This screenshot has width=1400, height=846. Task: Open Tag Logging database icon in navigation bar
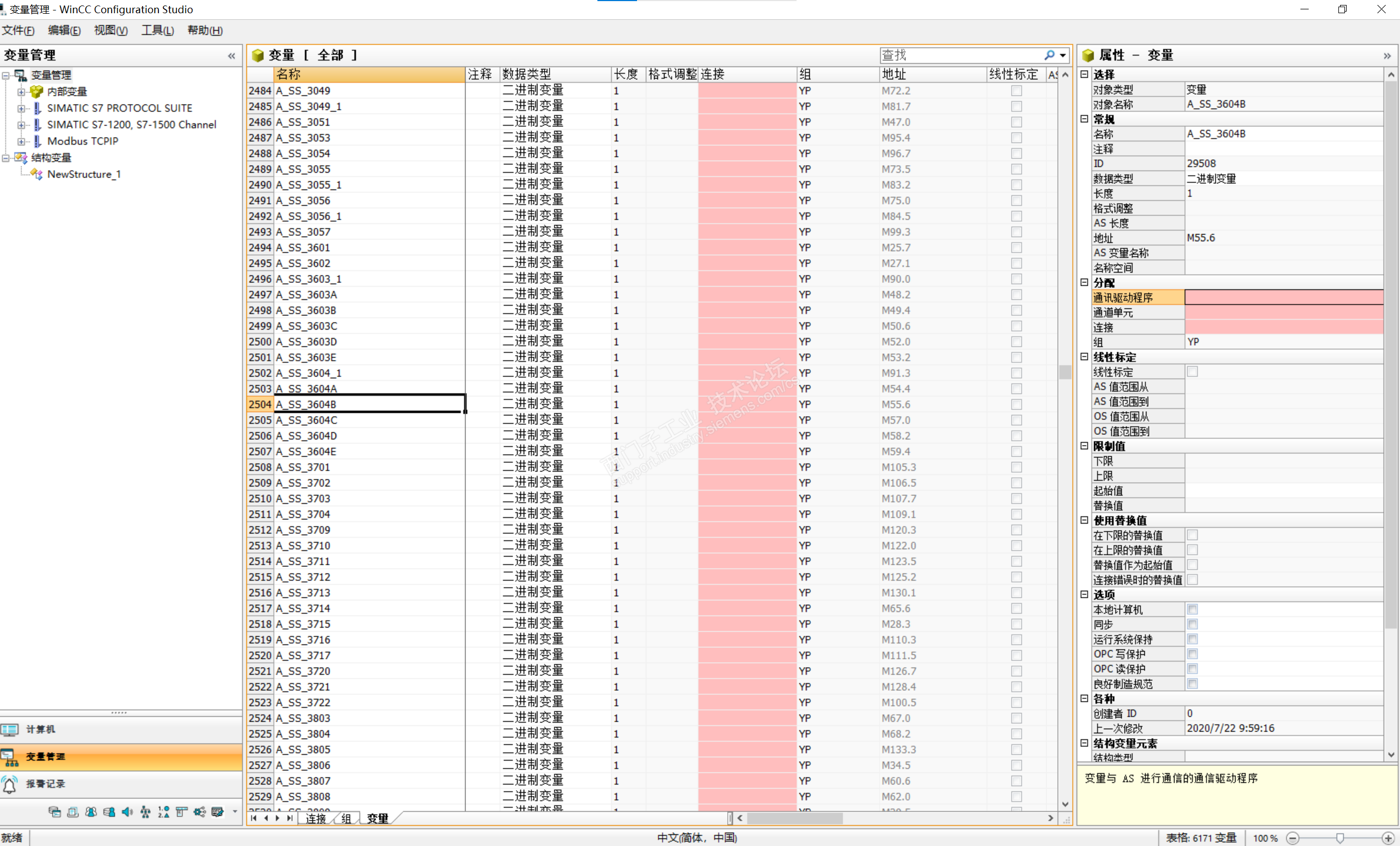54,812
